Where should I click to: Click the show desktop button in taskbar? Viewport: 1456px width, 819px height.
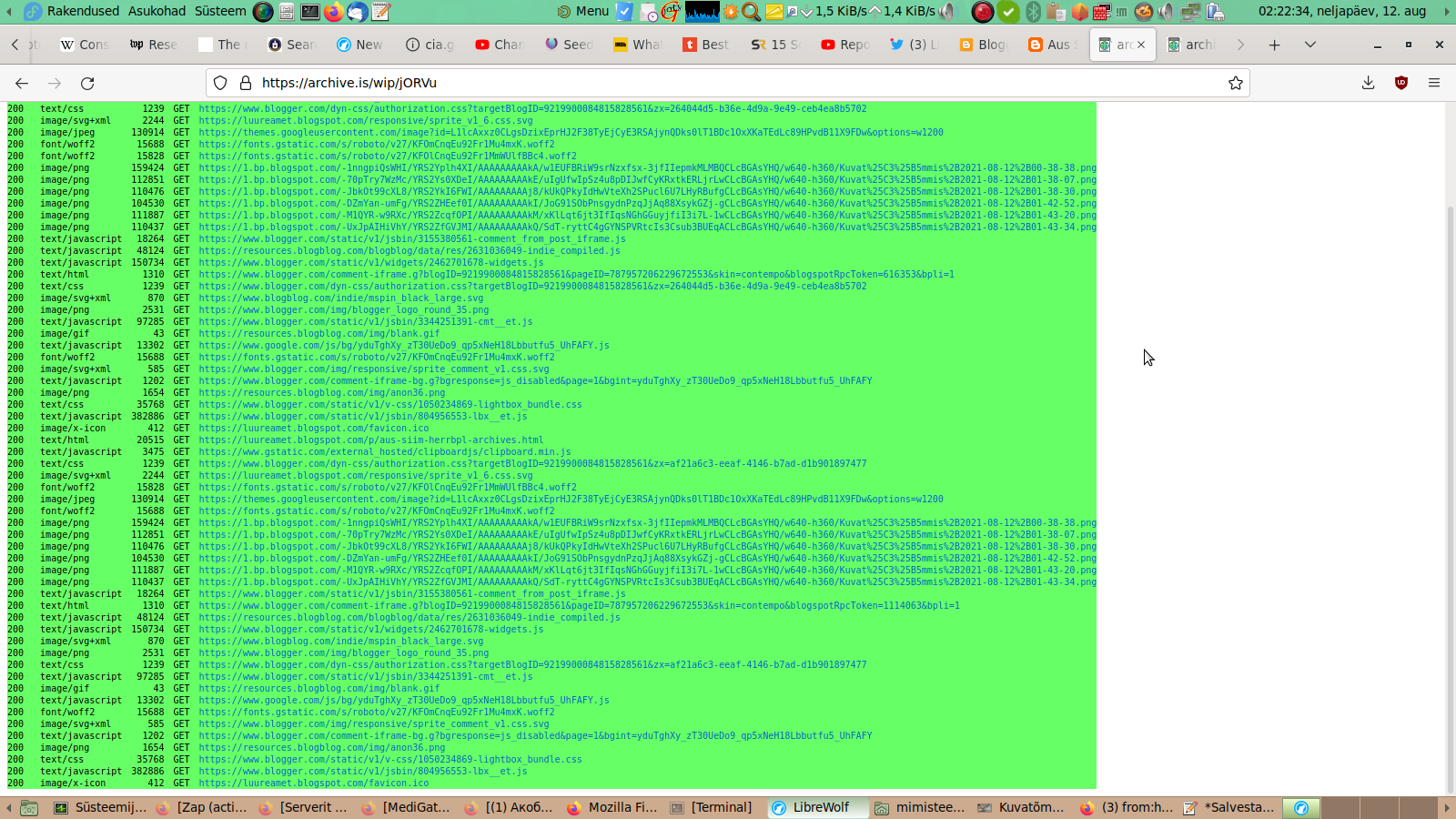tap(29, 807)
